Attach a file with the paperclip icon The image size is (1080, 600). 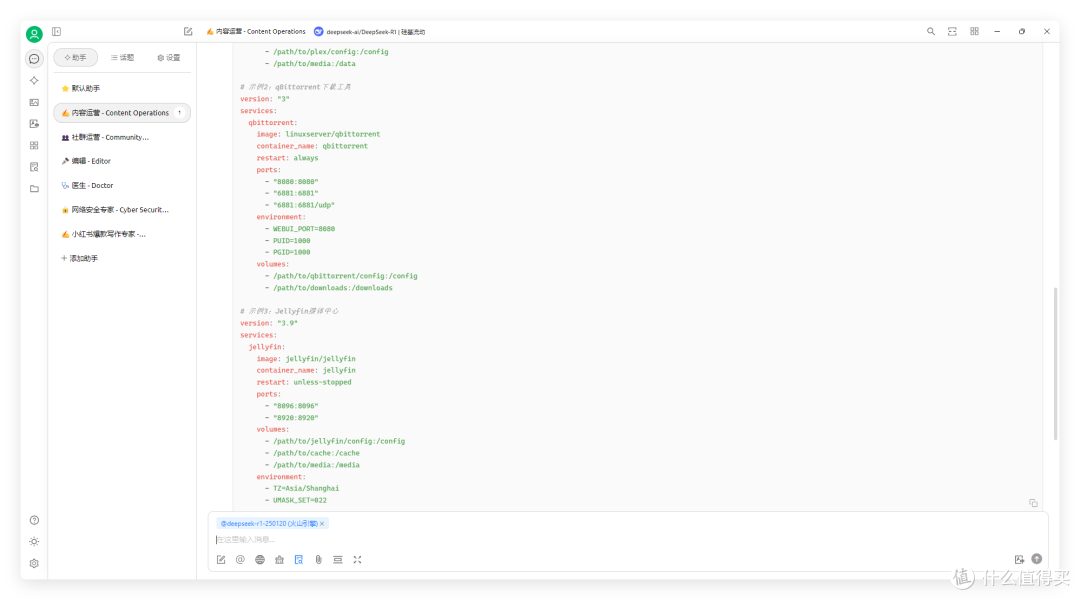(x=318, y=560)
